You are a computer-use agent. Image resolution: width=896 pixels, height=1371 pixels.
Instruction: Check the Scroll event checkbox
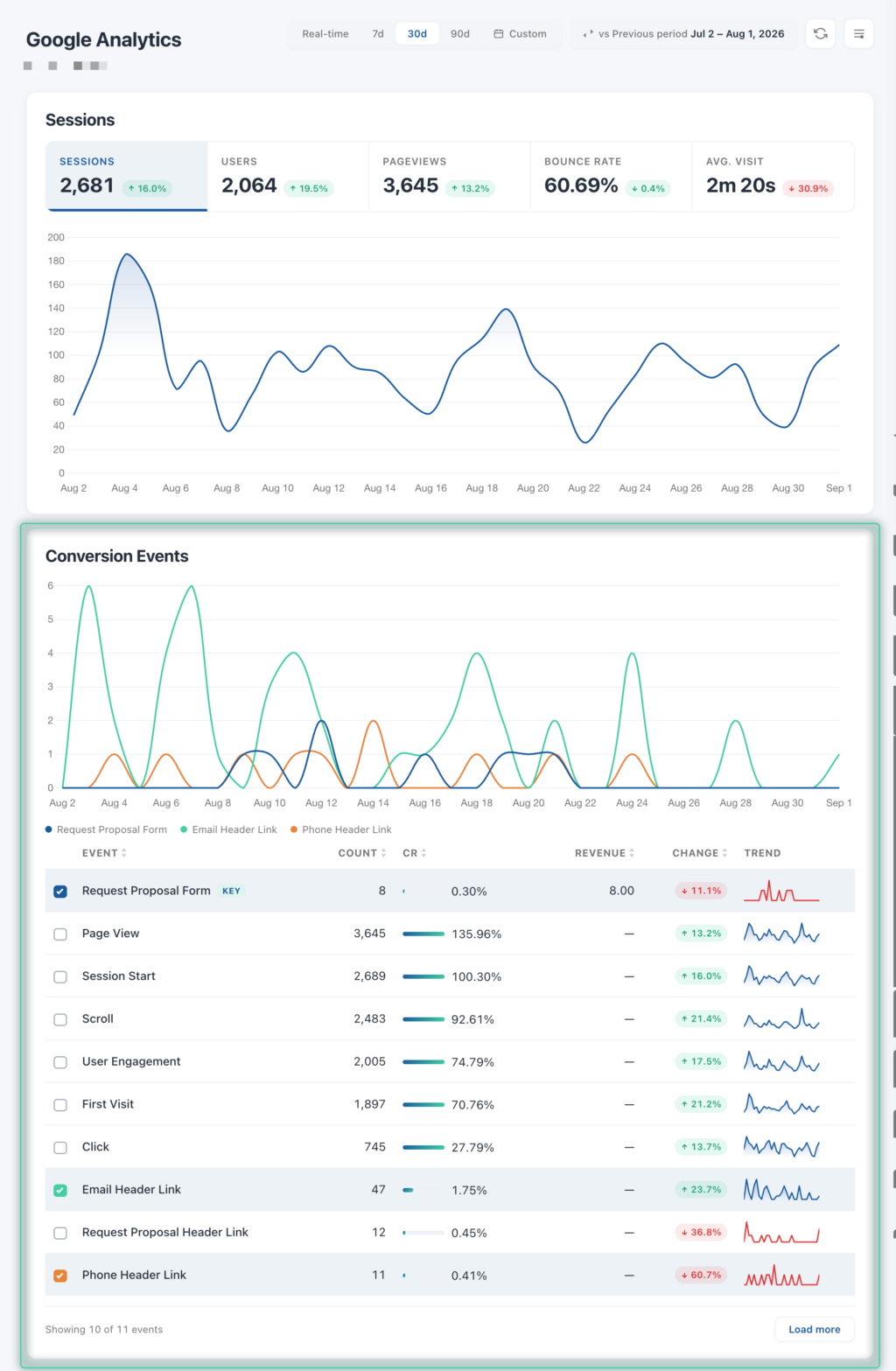[60, 1019]
